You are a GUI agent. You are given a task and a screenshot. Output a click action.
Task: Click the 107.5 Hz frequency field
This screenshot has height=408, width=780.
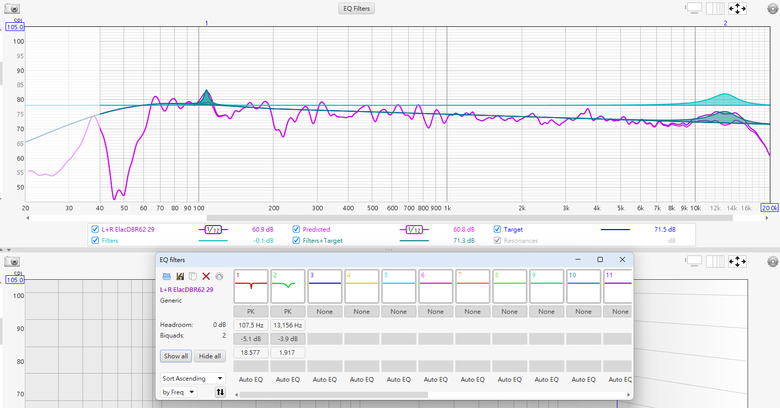click(251, 325)
